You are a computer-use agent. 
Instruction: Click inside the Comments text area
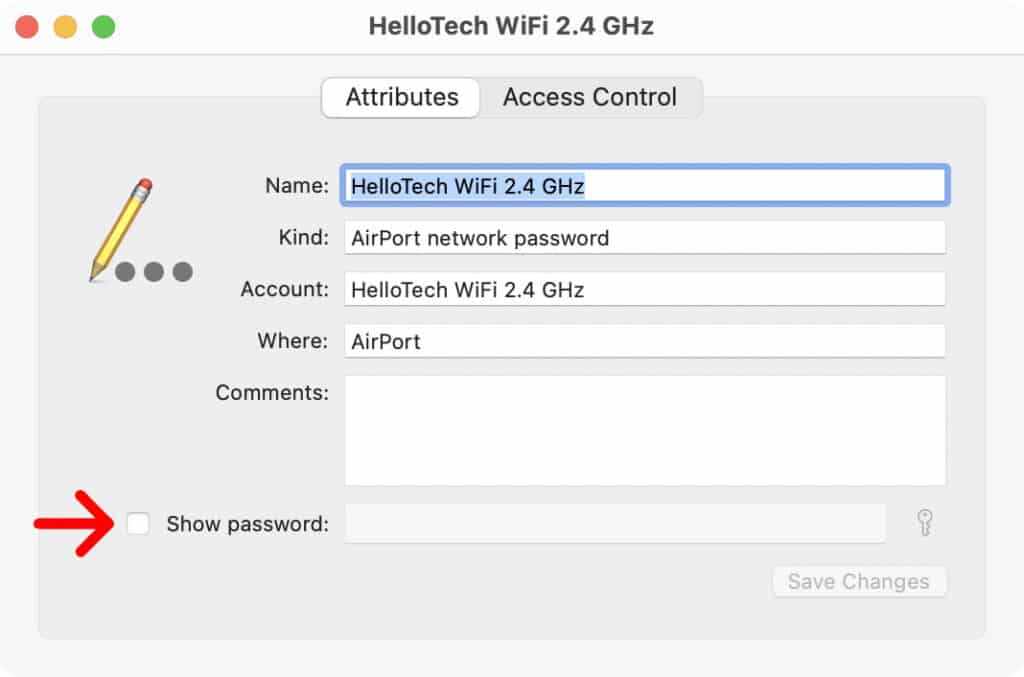point(645,430)
